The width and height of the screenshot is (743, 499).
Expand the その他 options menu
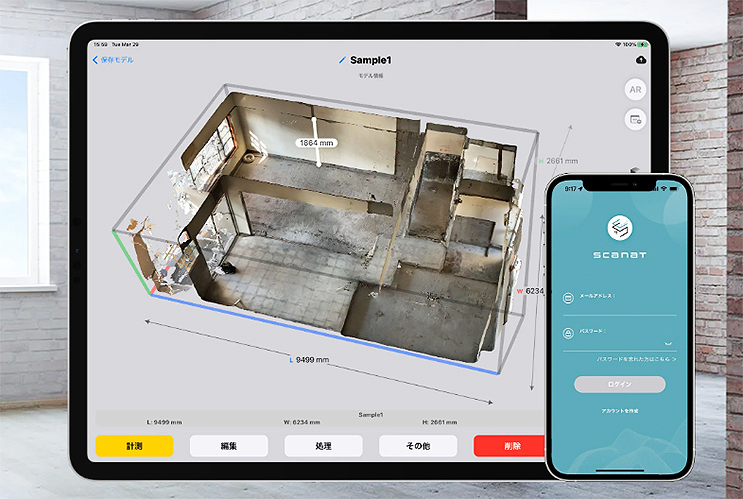pos(418,446)
